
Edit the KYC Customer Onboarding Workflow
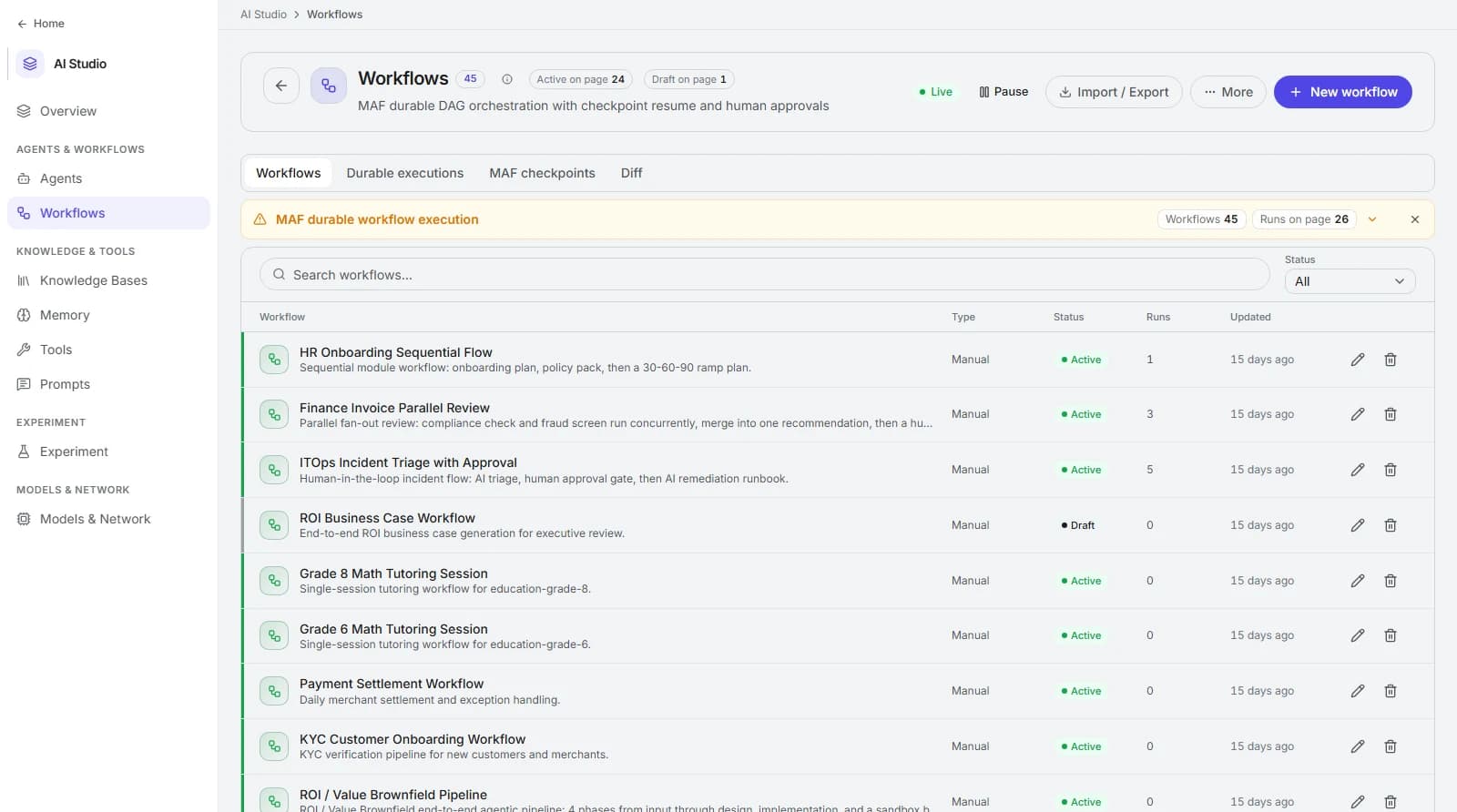click(x=1357, y=746)
